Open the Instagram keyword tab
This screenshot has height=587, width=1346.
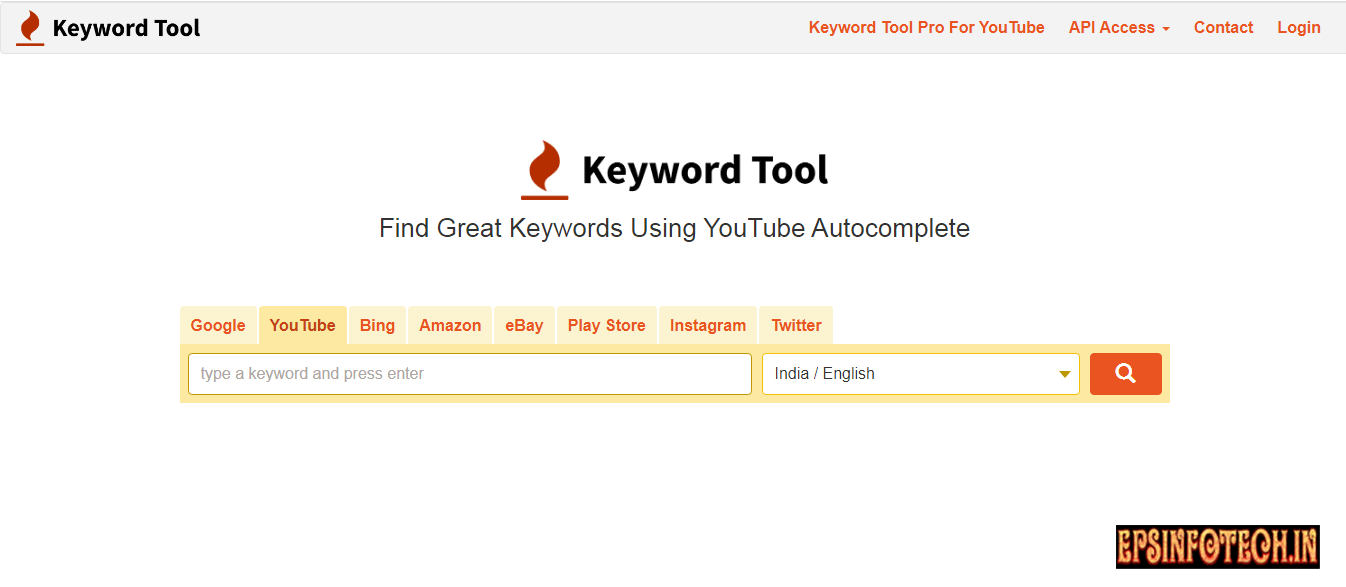707,324
